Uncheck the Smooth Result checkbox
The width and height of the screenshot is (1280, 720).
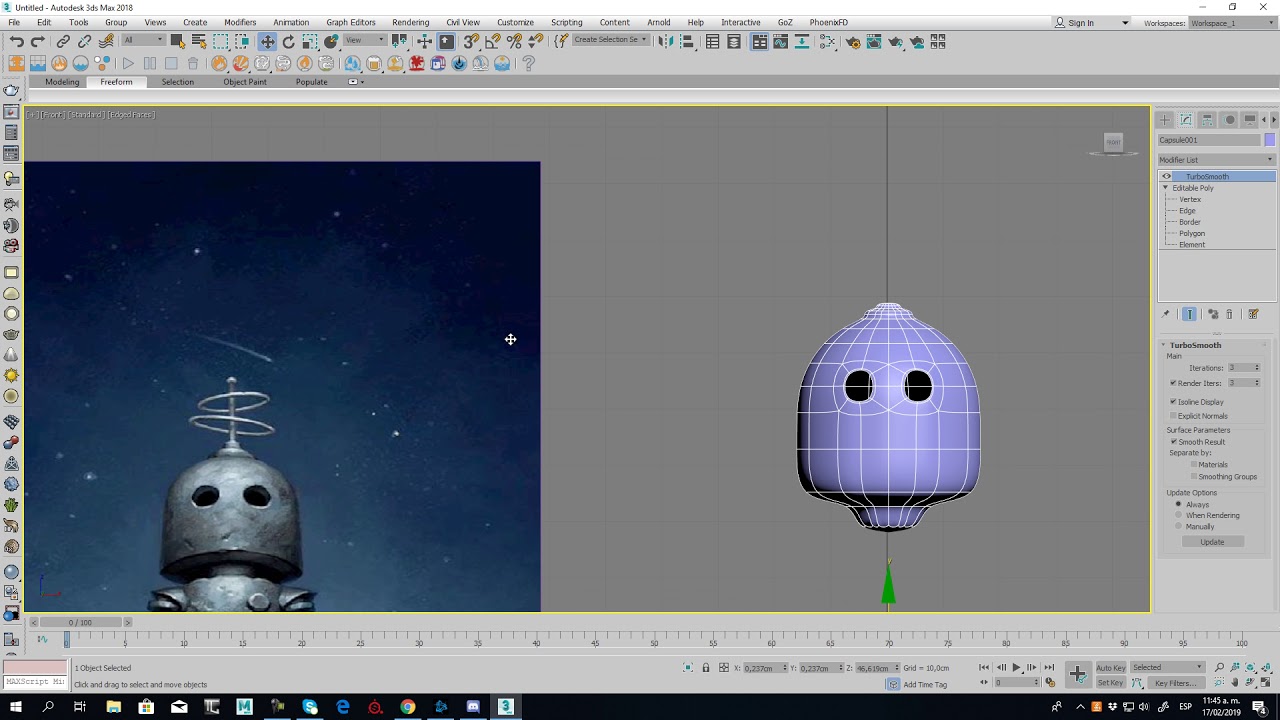[1173, 442]
